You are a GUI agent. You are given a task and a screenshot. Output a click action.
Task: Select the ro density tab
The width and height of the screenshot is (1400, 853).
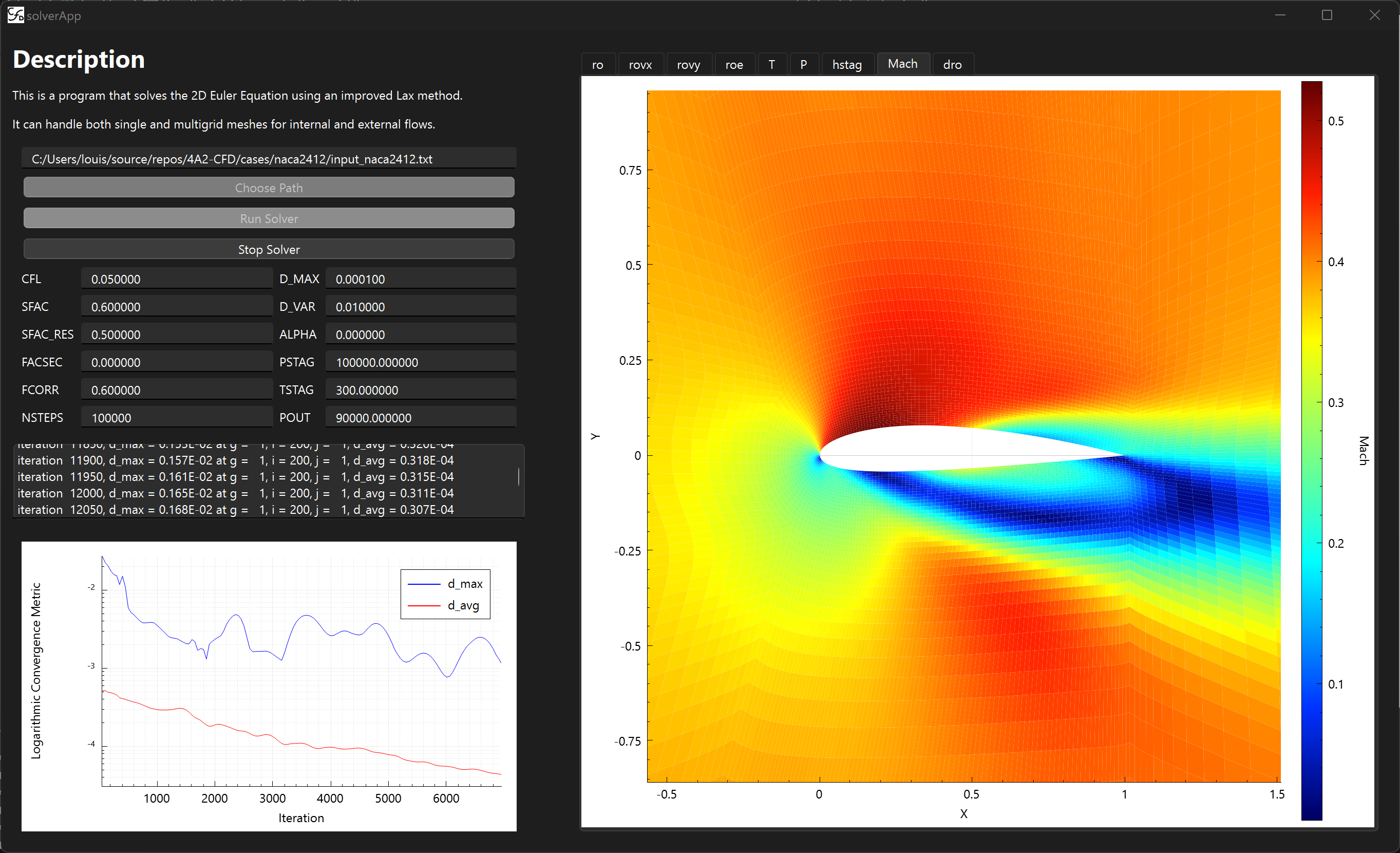pyautogui.click(x=597, y=64)
